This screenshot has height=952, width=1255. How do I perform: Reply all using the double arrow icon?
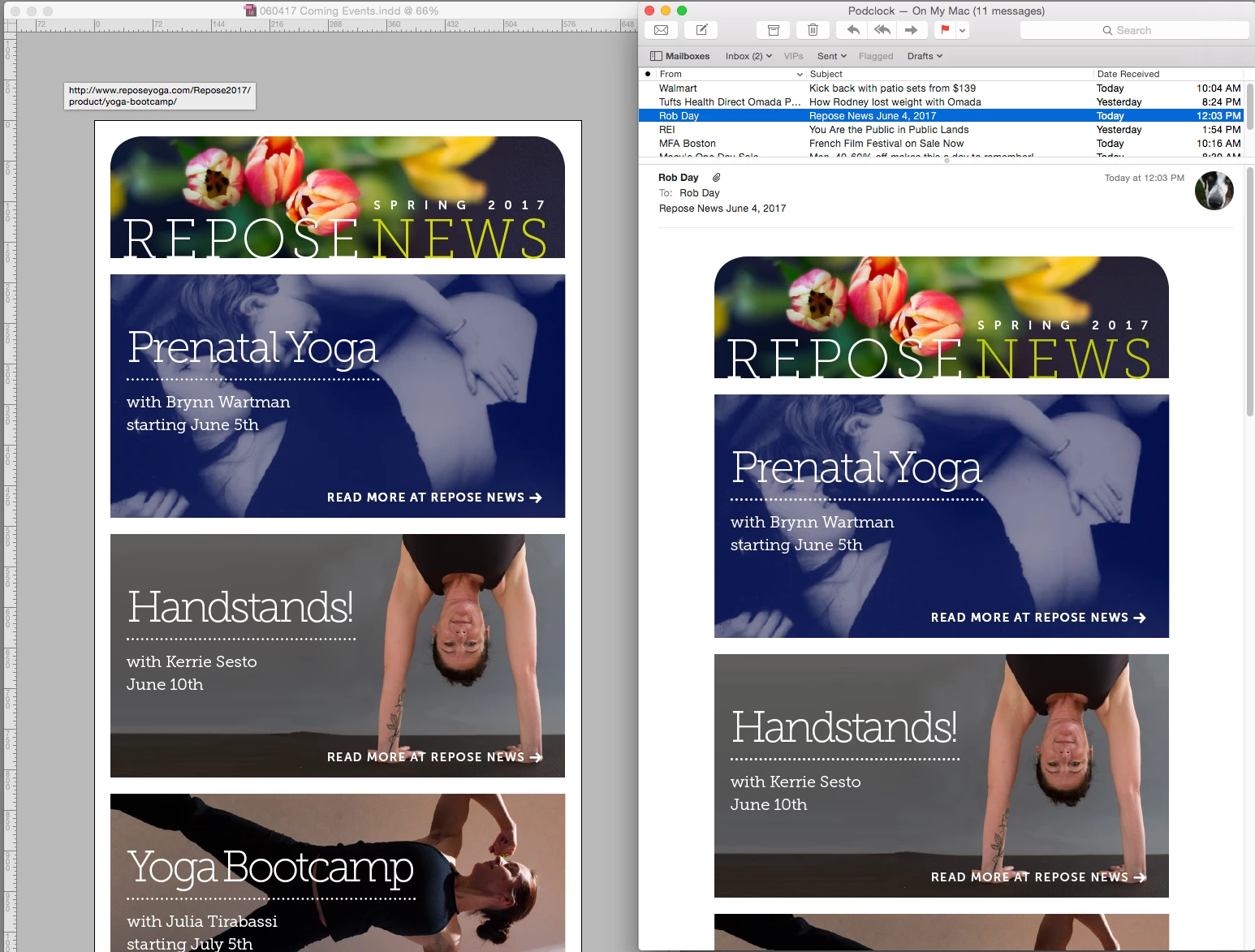[882, 30]
